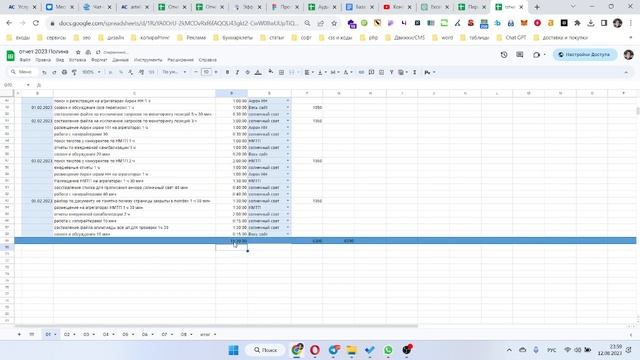Toggle the Create a filter funnel
Viewport: 640px width, 360px height.
tap(391, 72)
